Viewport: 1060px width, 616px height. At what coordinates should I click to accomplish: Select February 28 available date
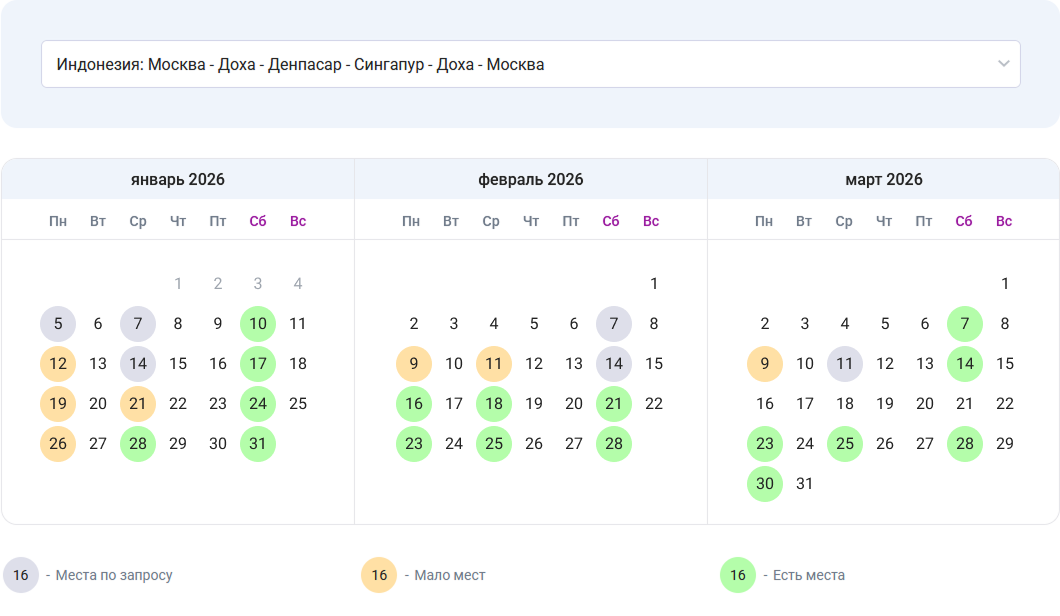[x=614, y=444]
